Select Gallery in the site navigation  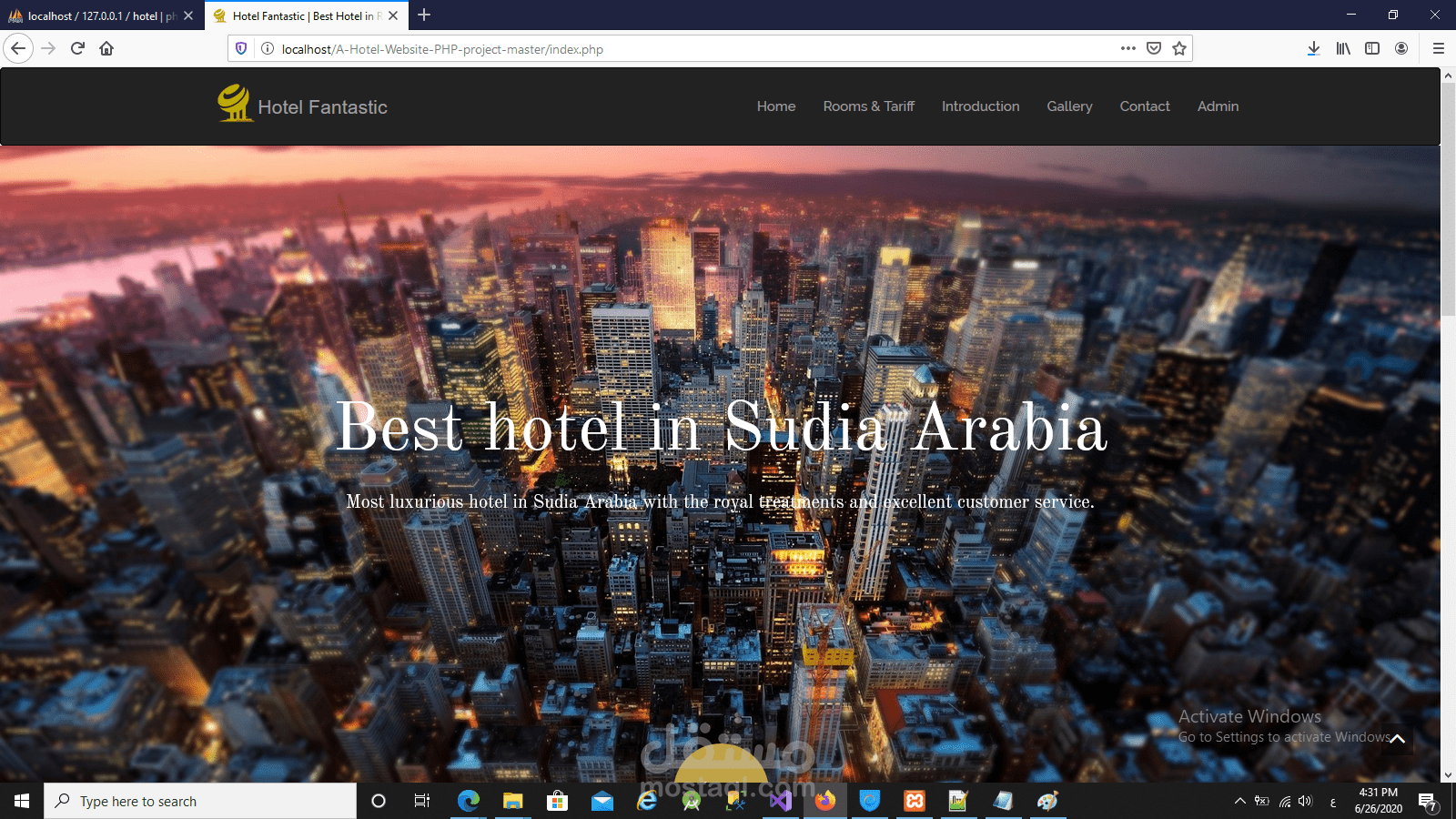[1069, 106]
